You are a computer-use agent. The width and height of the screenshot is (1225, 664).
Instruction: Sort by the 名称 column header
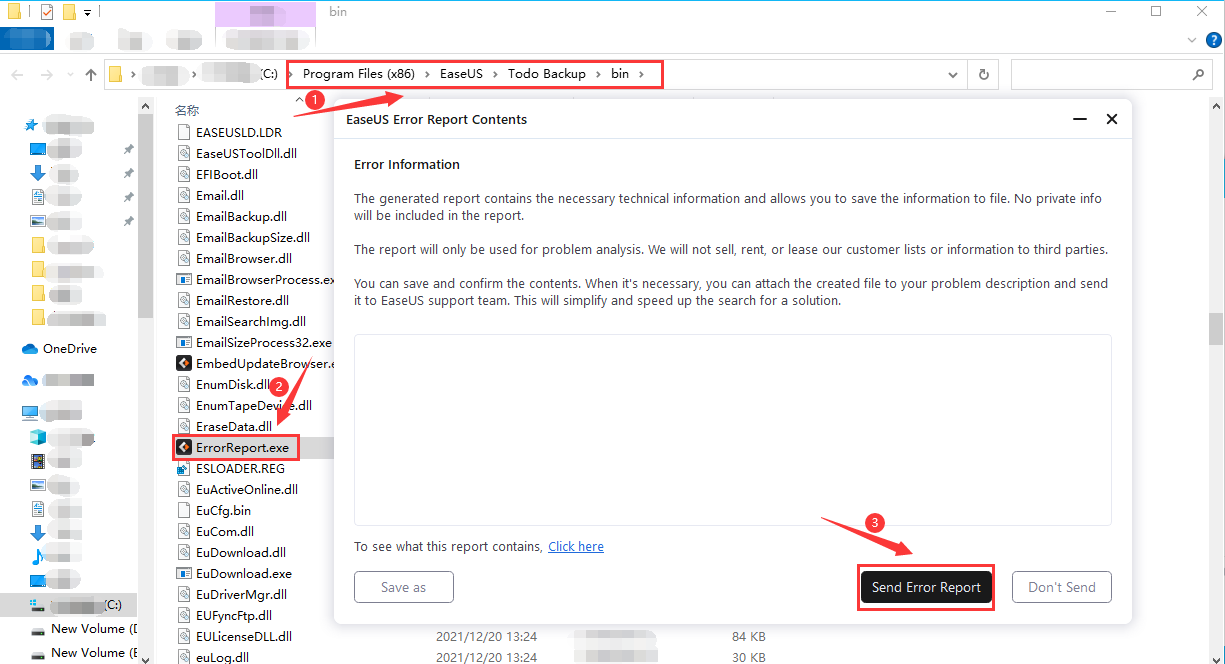tap(187, 110)
